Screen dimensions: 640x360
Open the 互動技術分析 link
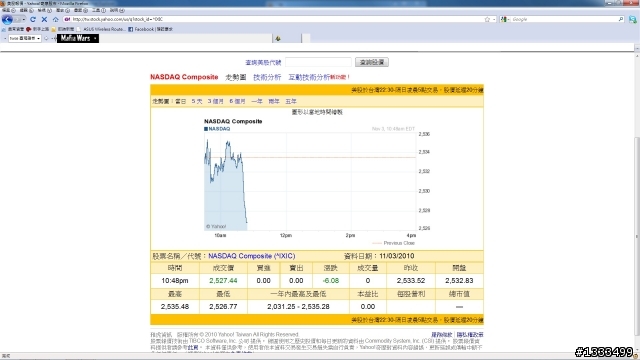click(x=309, y=77)
